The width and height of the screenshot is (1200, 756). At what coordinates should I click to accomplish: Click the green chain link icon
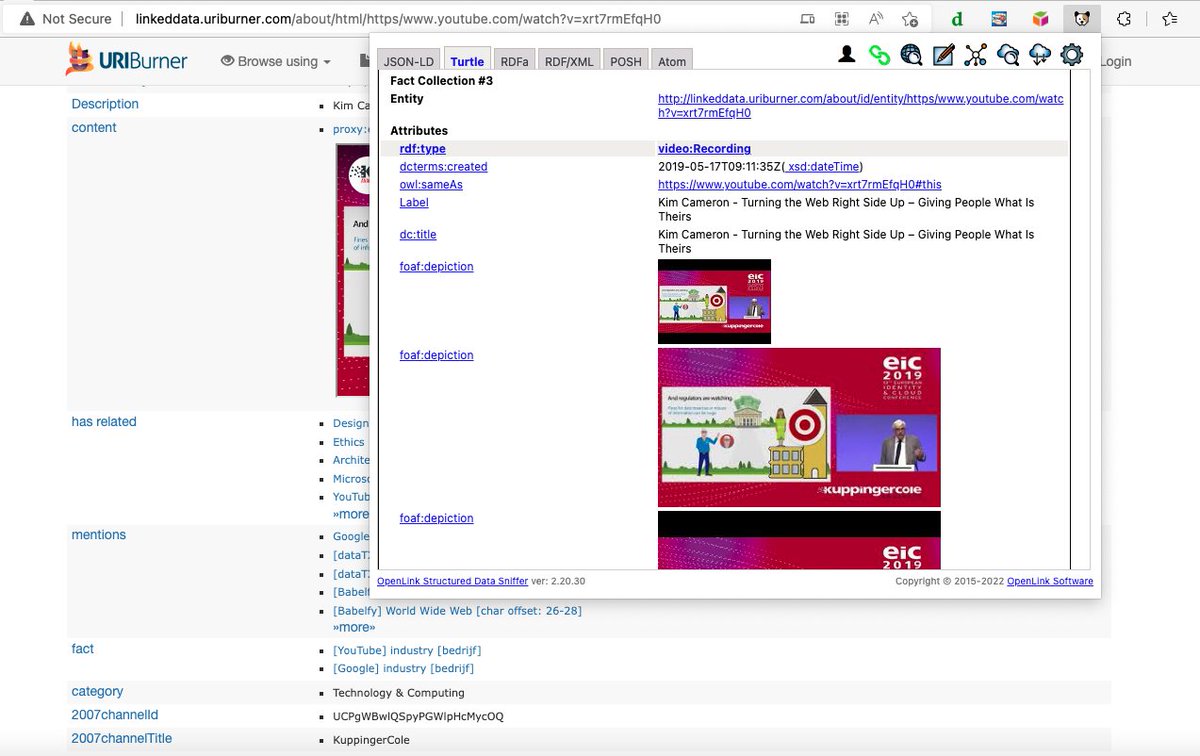tap(879, 55)
